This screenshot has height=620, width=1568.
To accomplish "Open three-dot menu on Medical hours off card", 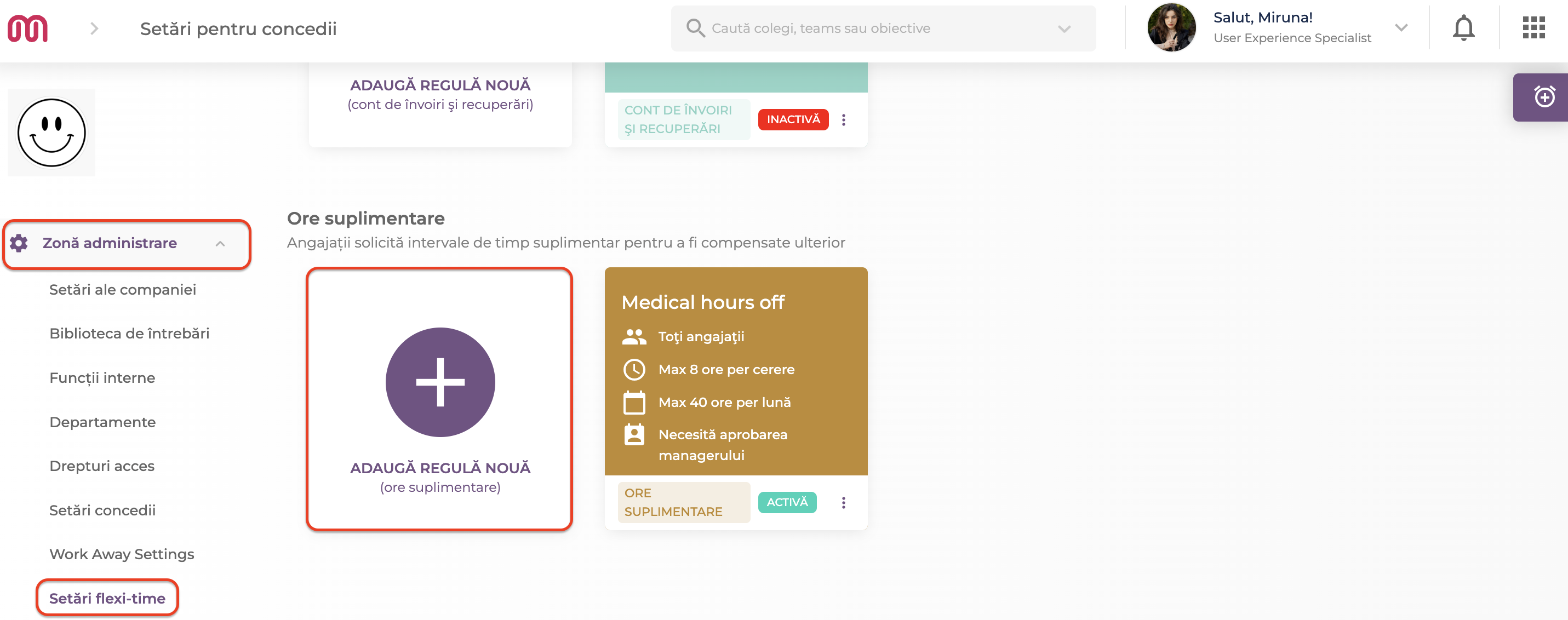I will 843,503.
